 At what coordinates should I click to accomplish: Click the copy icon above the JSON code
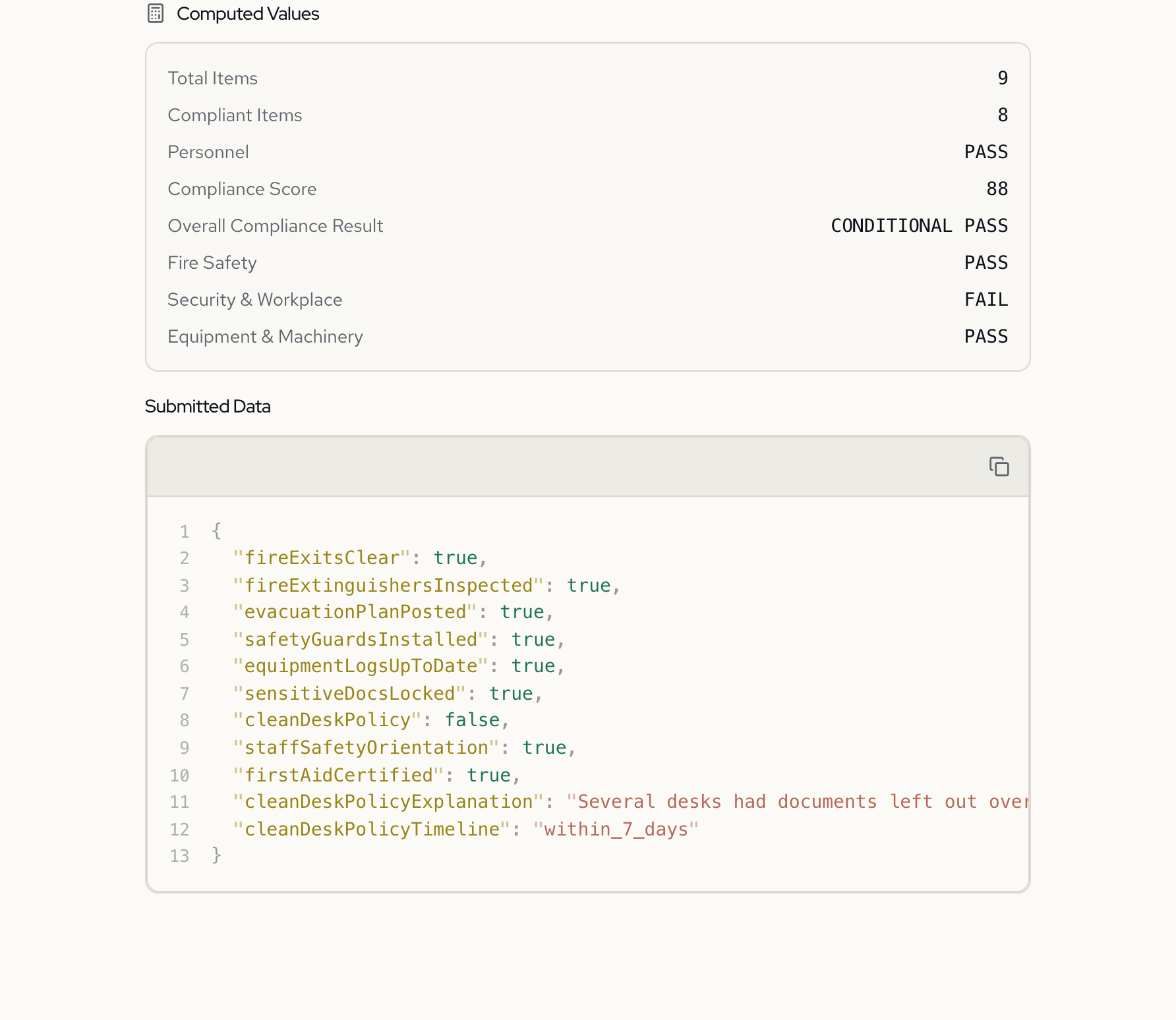999,467
